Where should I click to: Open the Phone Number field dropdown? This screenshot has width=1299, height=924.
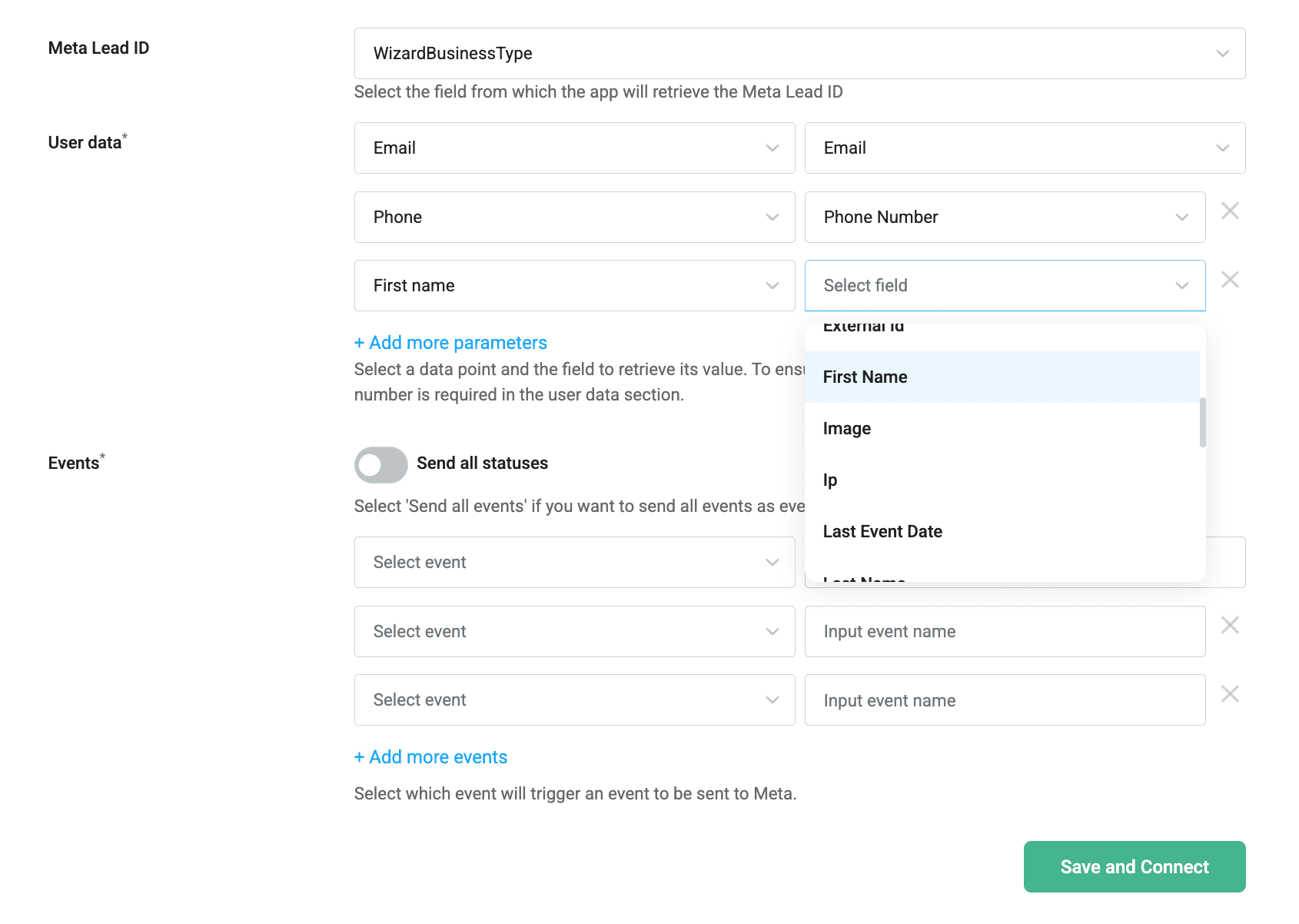(x=1005, y=217)
